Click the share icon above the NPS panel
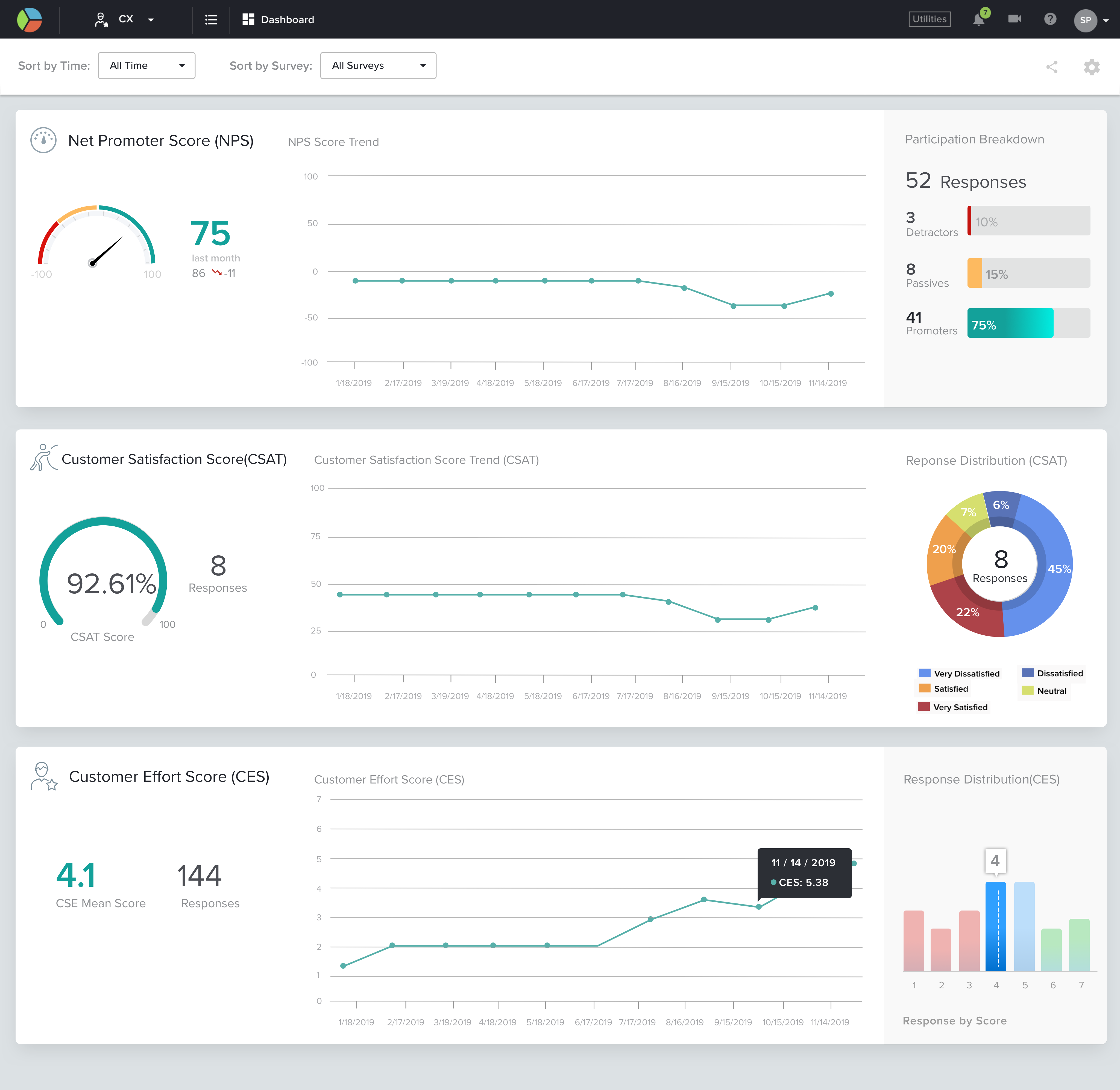 (x=1052, y=67)
